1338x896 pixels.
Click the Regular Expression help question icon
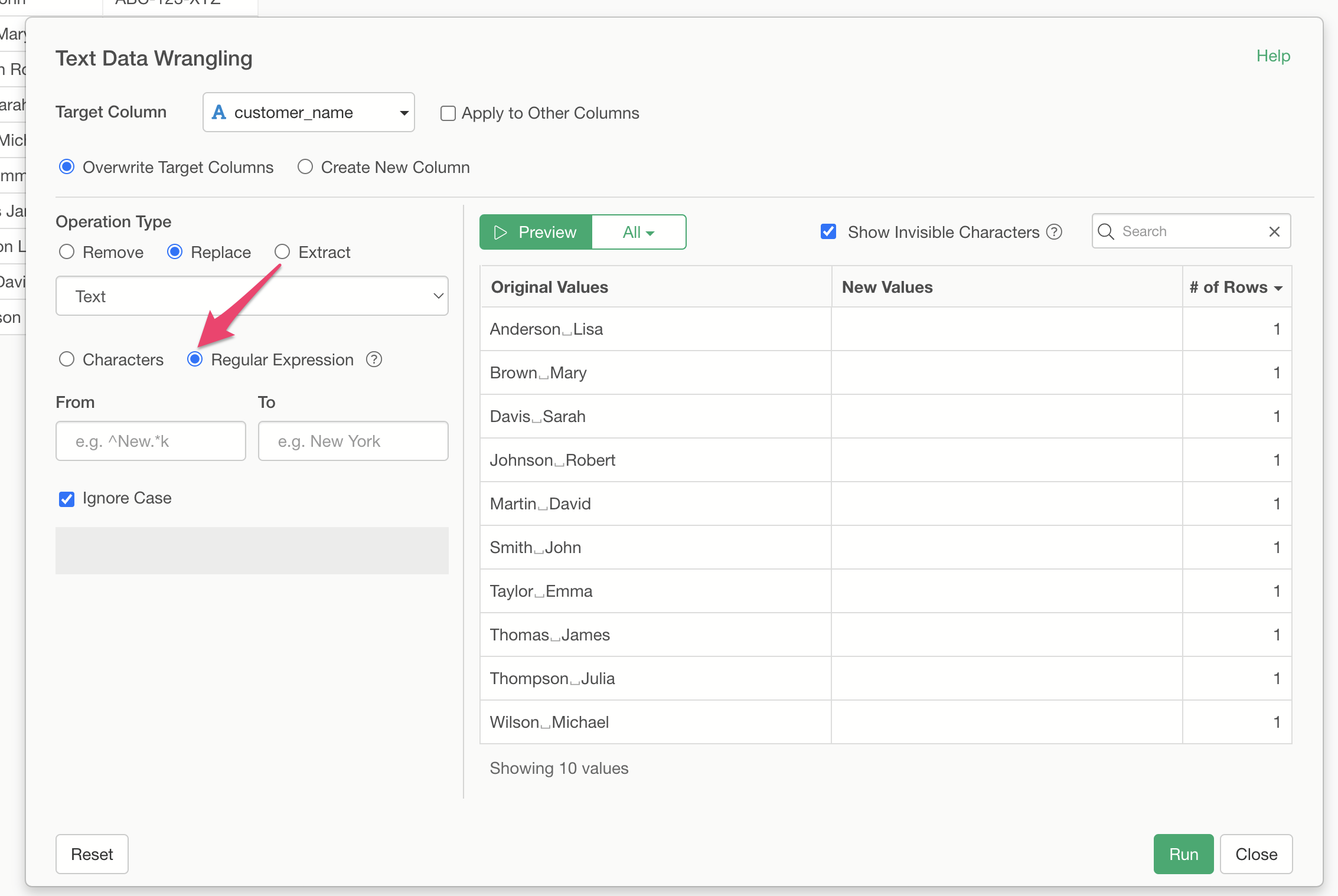[374, 359]
